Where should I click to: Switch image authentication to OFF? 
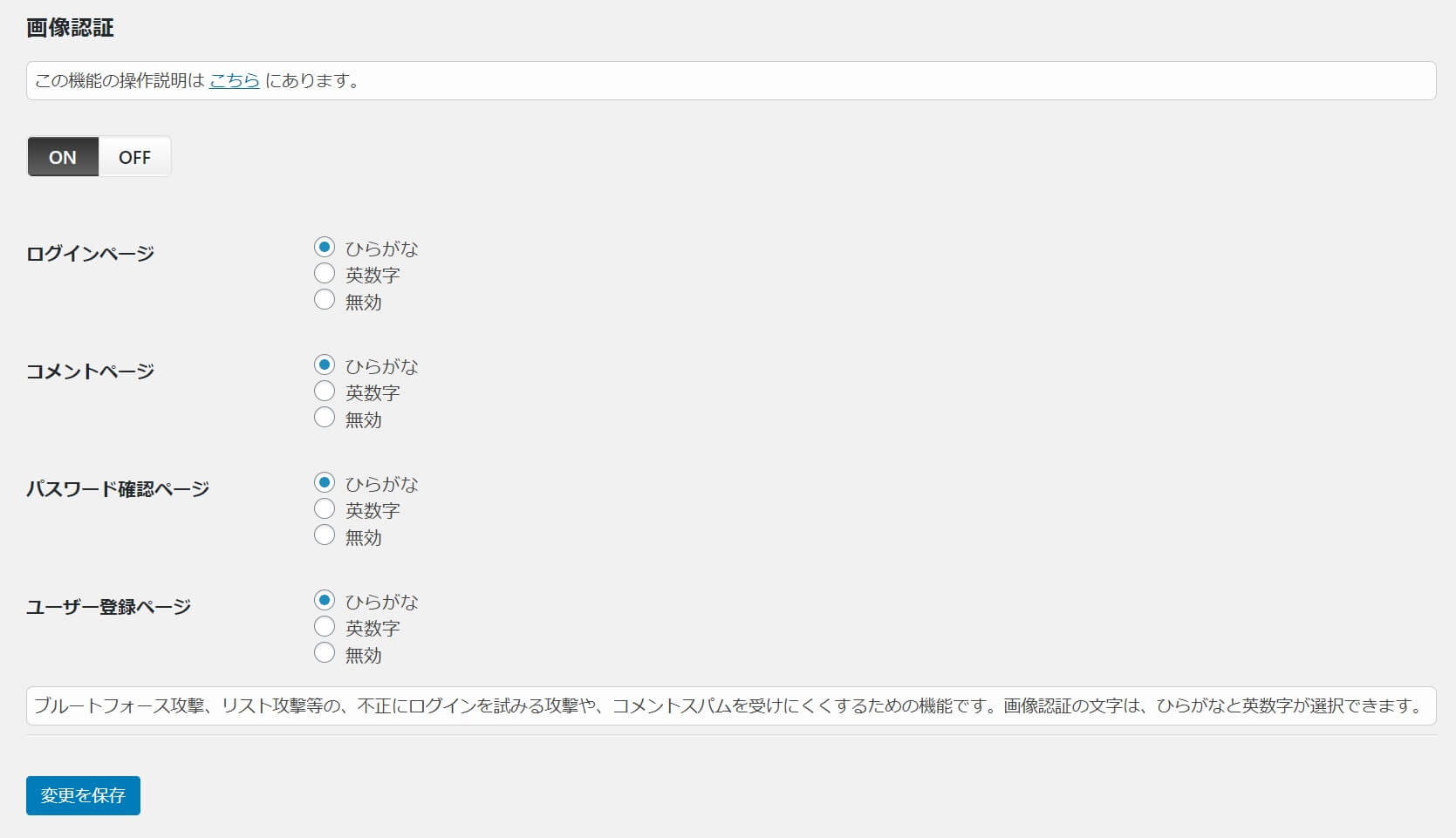134,157
